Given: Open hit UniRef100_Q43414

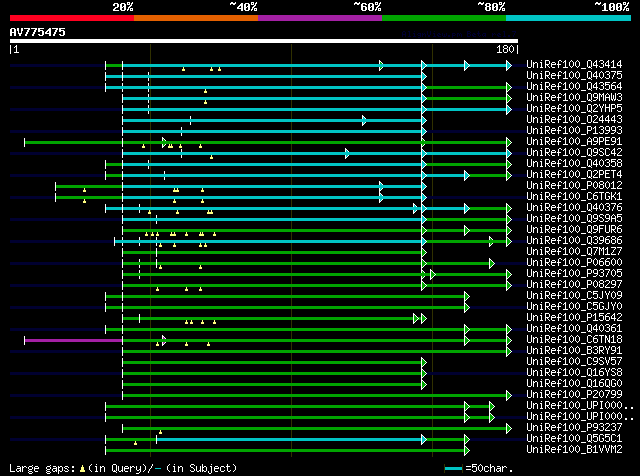Looking at the screenshot, I should 574,65.
